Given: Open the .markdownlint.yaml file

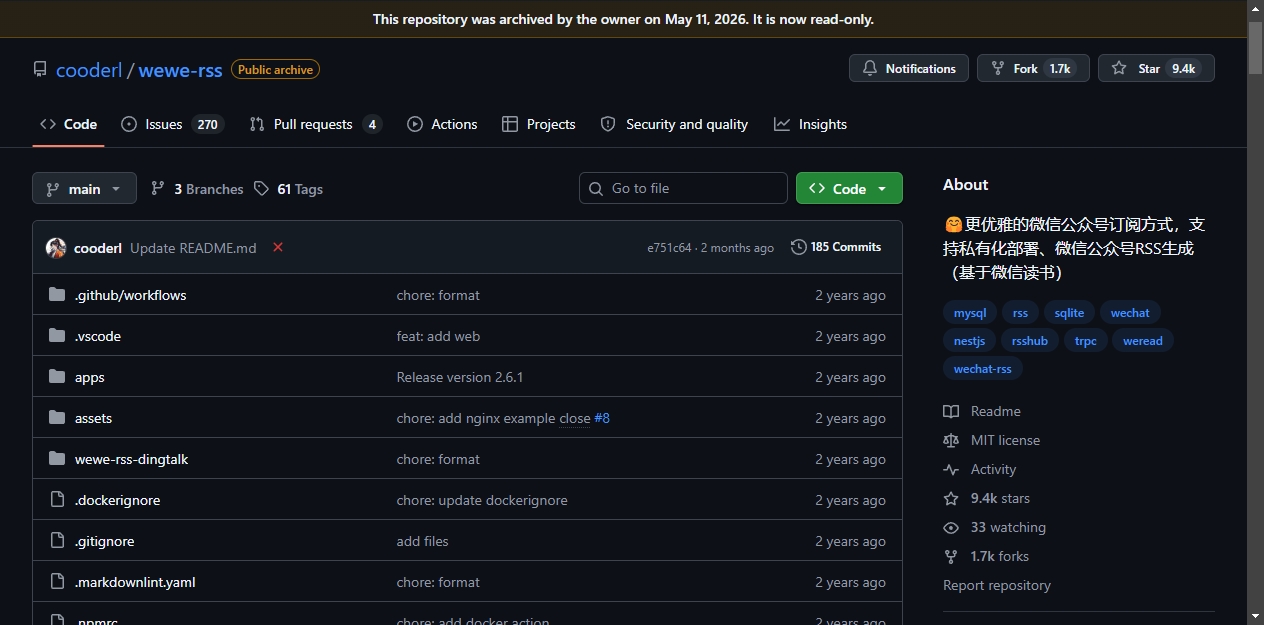Looking at the screenshot, I should (135, 582).
